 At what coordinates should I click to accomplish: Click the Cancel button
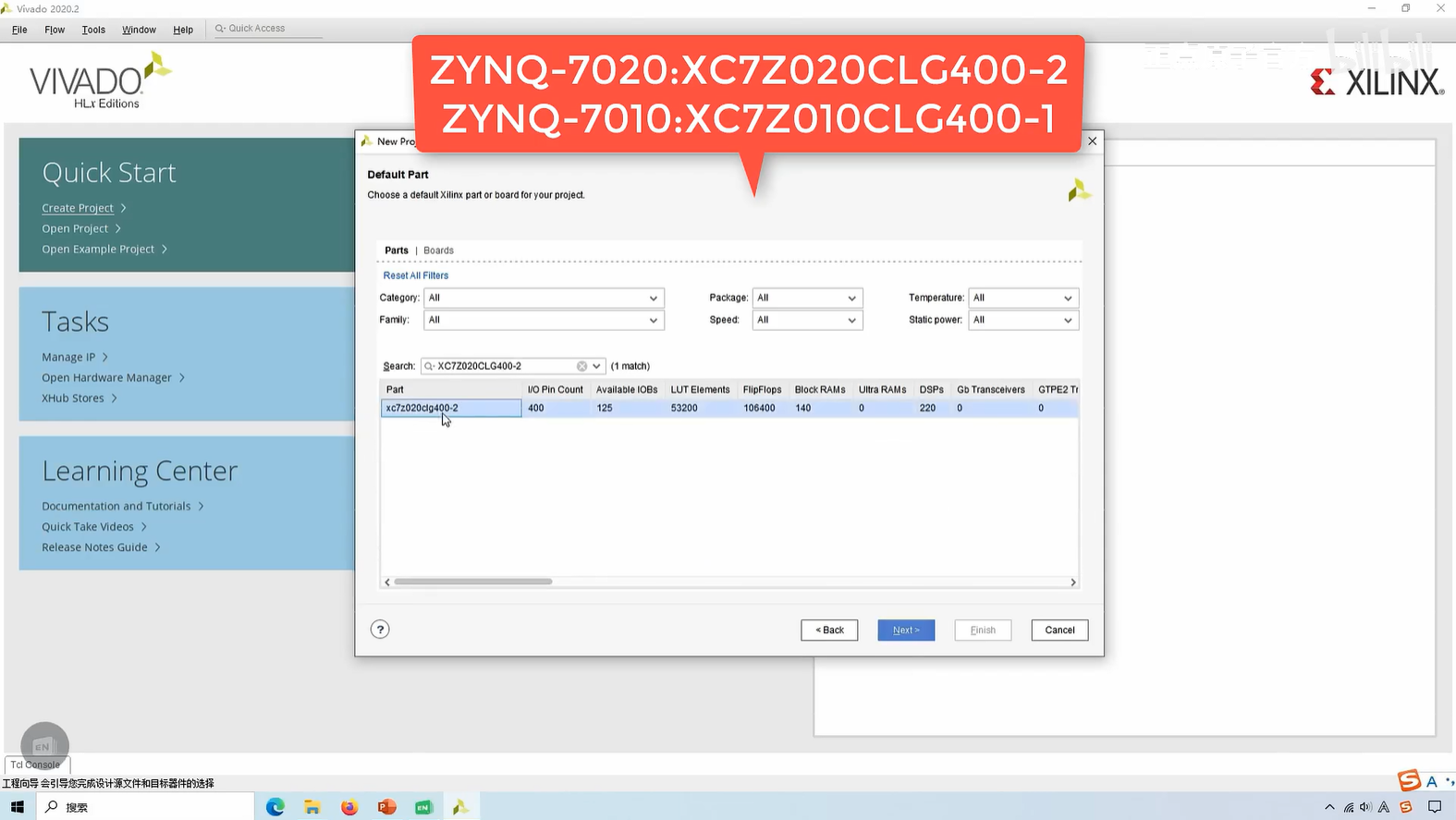1059,630
